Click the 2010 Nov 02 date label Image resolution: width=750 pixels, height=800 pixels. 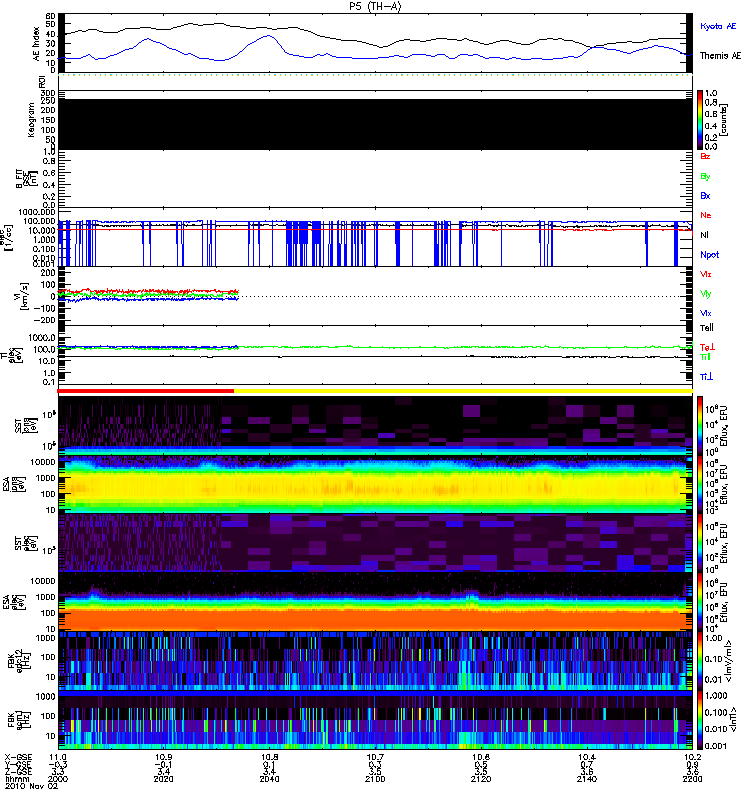click(x=32, y=786)
